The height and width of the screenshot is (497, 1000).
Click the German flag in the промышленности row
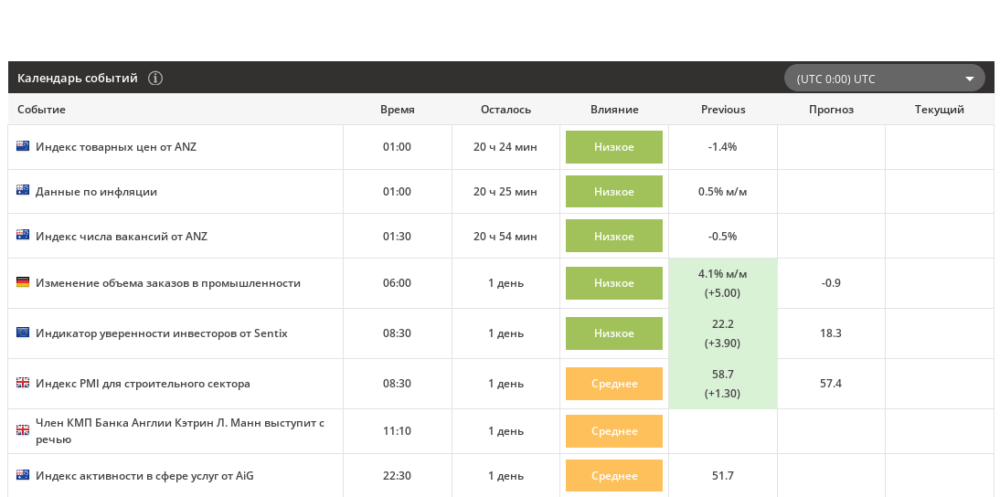click(23, 283)
